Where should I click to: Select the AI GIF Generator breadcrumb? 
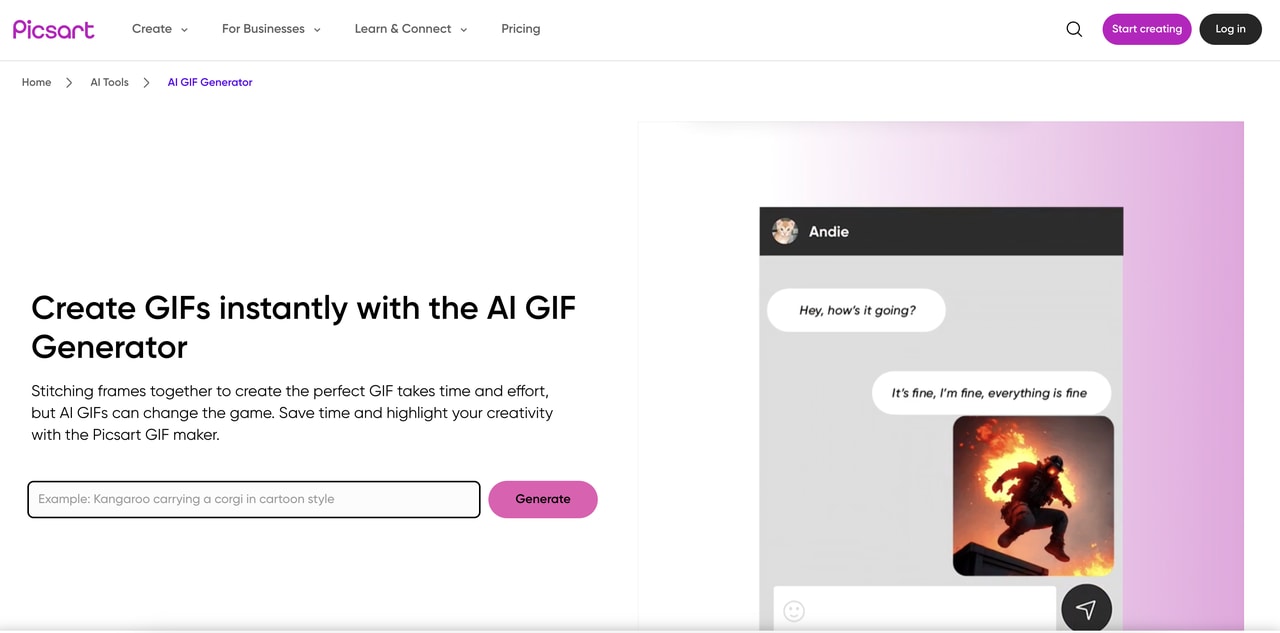point(210,83)
